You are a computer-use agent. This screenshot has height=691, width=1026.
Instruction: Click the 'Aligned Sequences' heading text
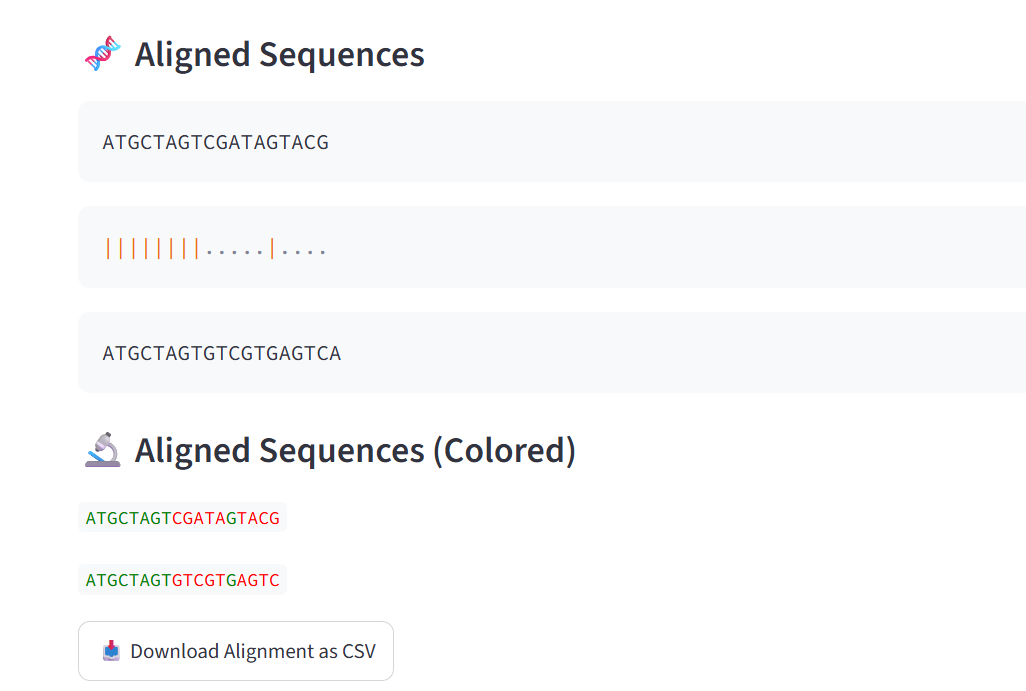tap(279, 54)
